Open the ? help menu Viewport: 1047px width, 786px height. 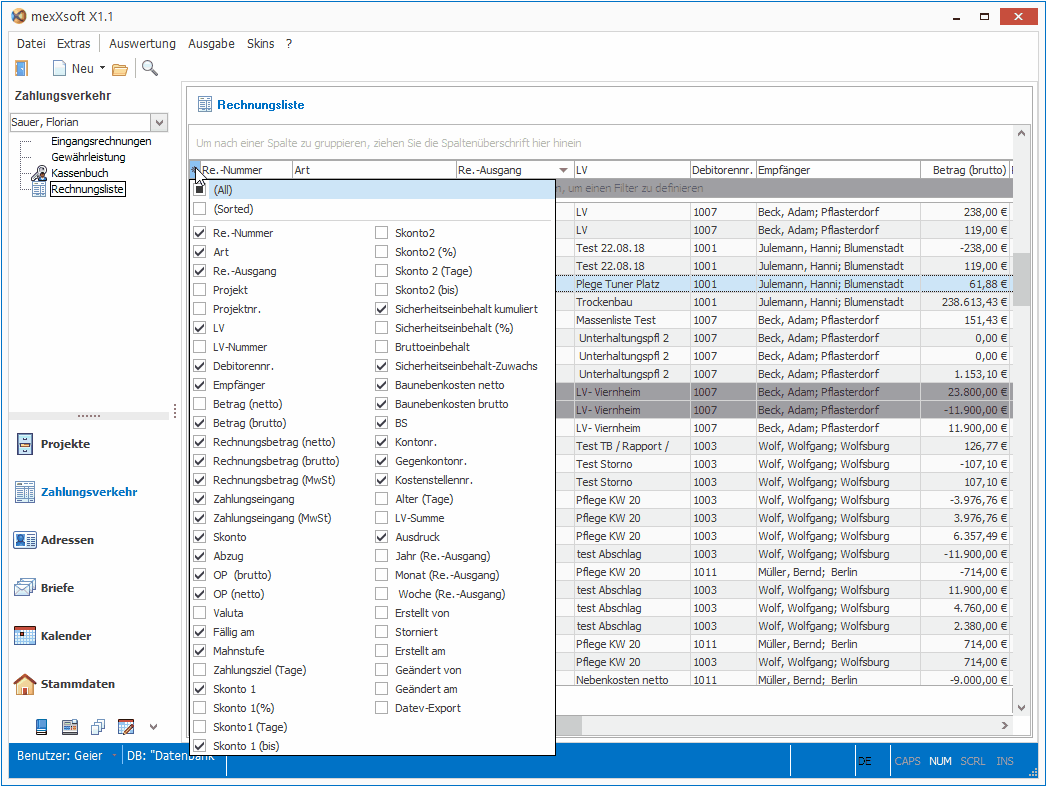(x=289, y=43)
